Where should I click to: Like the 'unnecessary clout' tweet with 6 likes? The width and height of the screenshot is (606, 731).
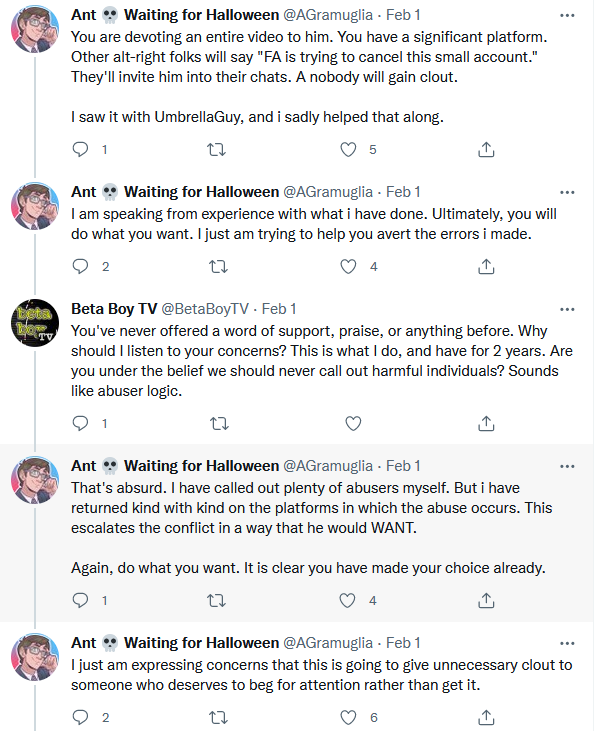(x=348, y=717)
